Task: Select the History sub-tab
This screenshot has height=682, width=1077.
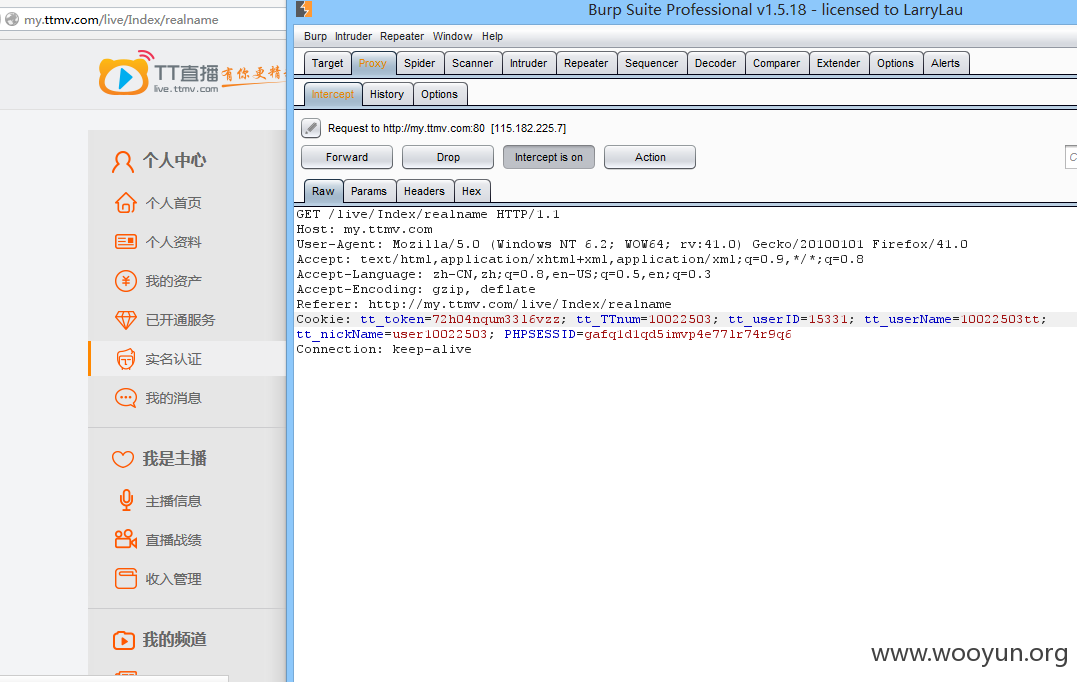Action: [387, 94]
